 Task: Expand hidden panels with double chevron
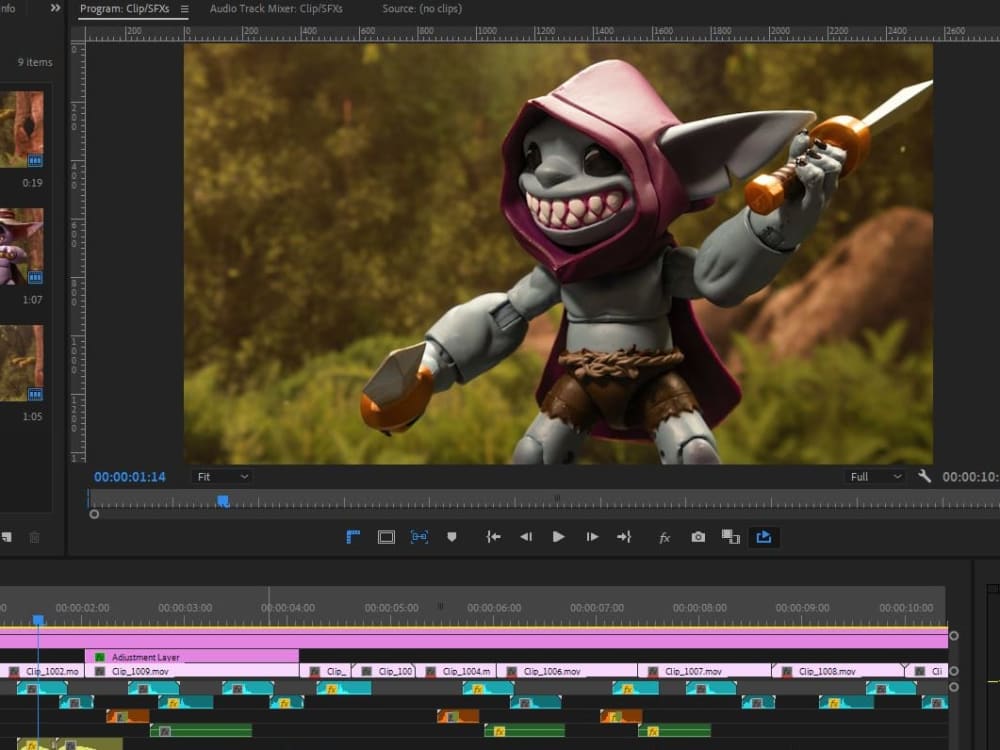click(55, 8)
